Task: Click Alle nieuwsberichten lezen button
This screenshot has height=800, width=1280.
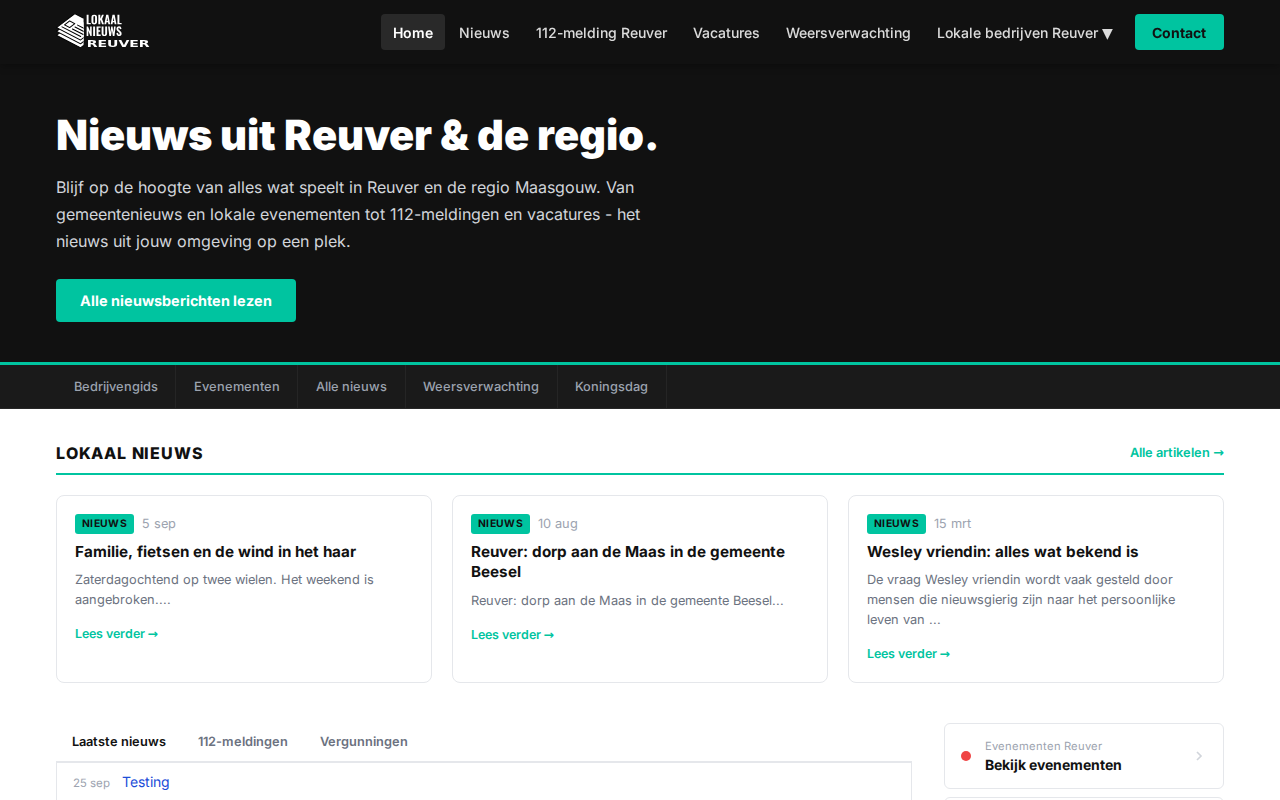Action: [176, 300]
